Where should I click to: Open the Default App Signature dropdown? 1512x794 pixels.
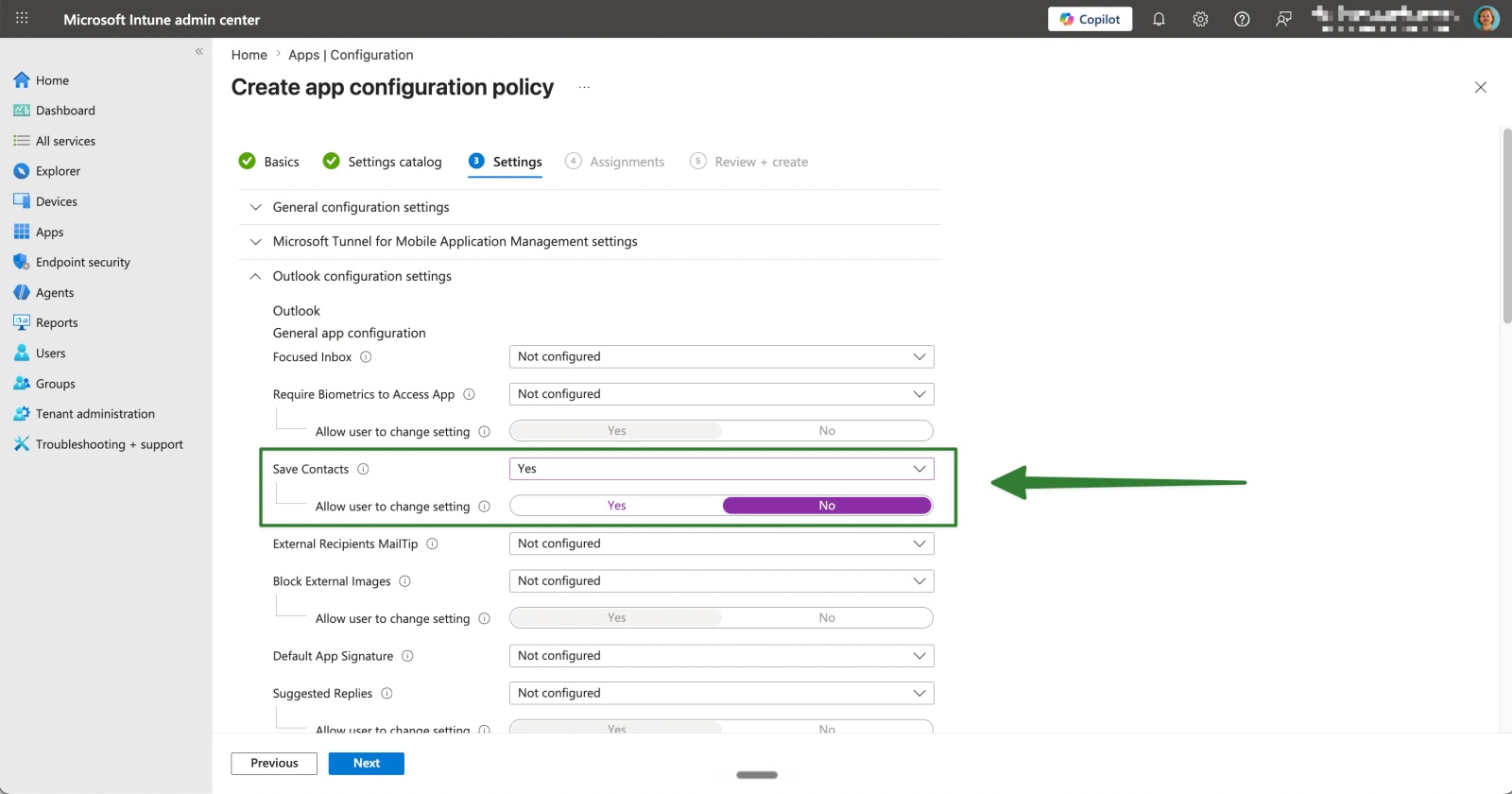[721, 656]
